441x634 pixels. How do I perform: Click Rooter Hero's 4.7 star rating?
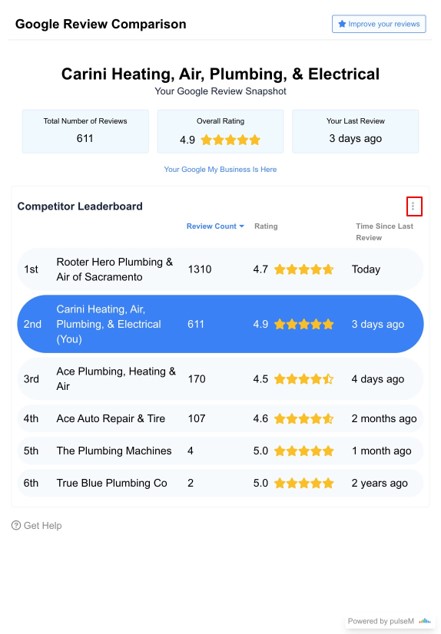click(304, 269)
